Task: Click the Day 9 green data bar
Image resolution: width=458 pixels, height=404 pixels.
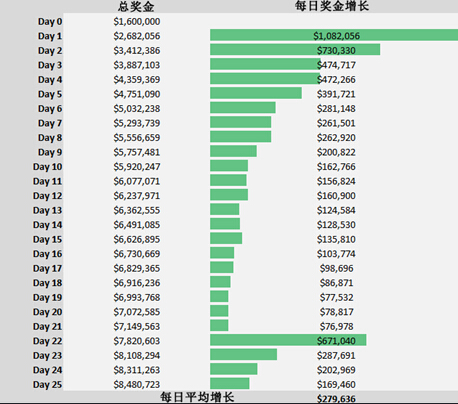Action: coord(233,151)
